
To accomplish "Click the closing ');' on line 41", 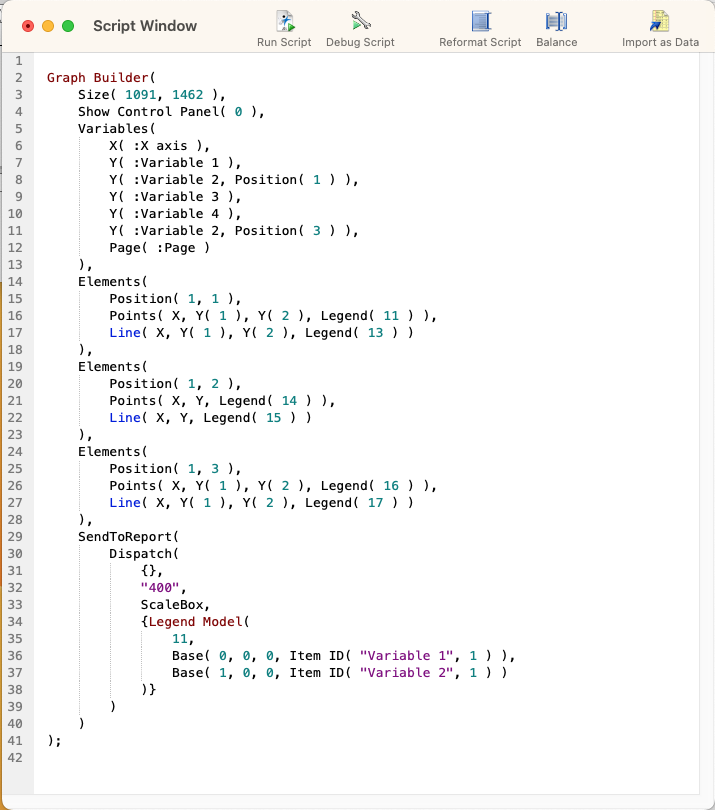I will pyautogui.click(x=54, y=741).
